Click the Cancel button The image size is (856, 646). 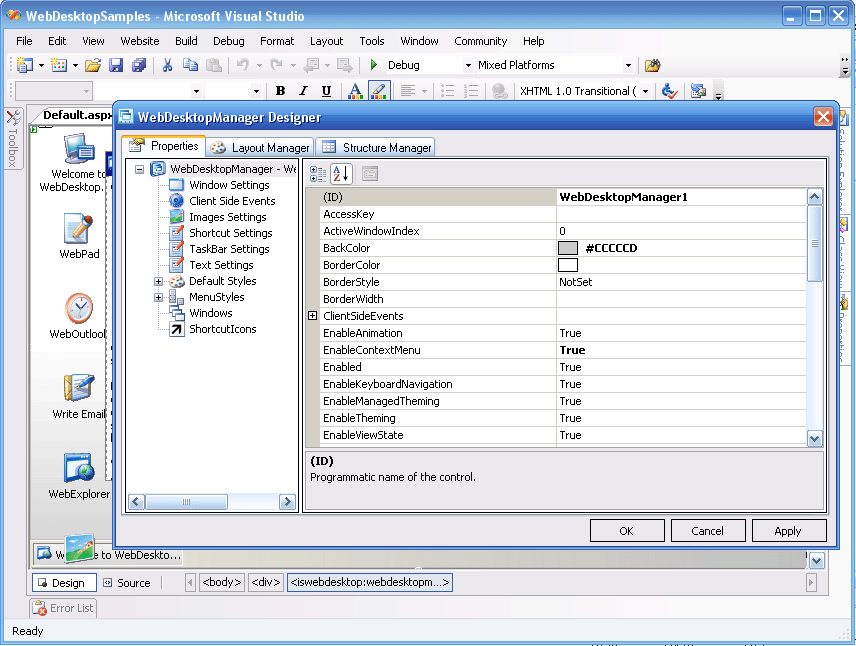click(707, 531)
